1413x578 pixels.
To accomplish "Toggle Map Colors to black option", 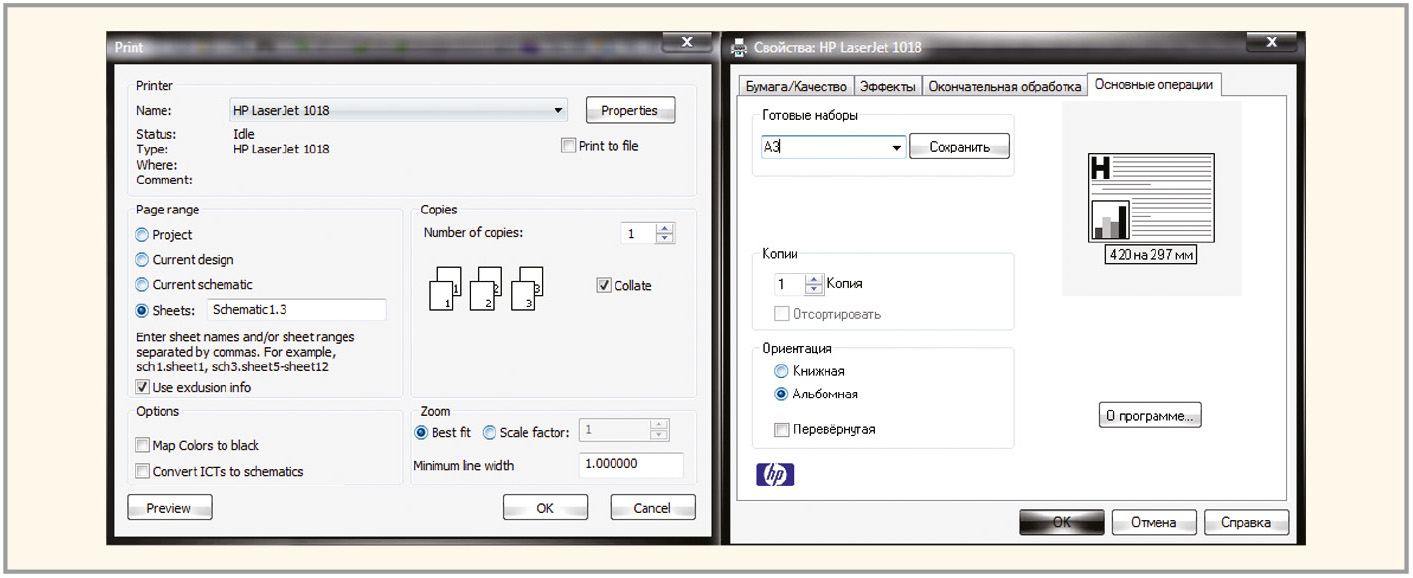I will [x=142, y=446].
